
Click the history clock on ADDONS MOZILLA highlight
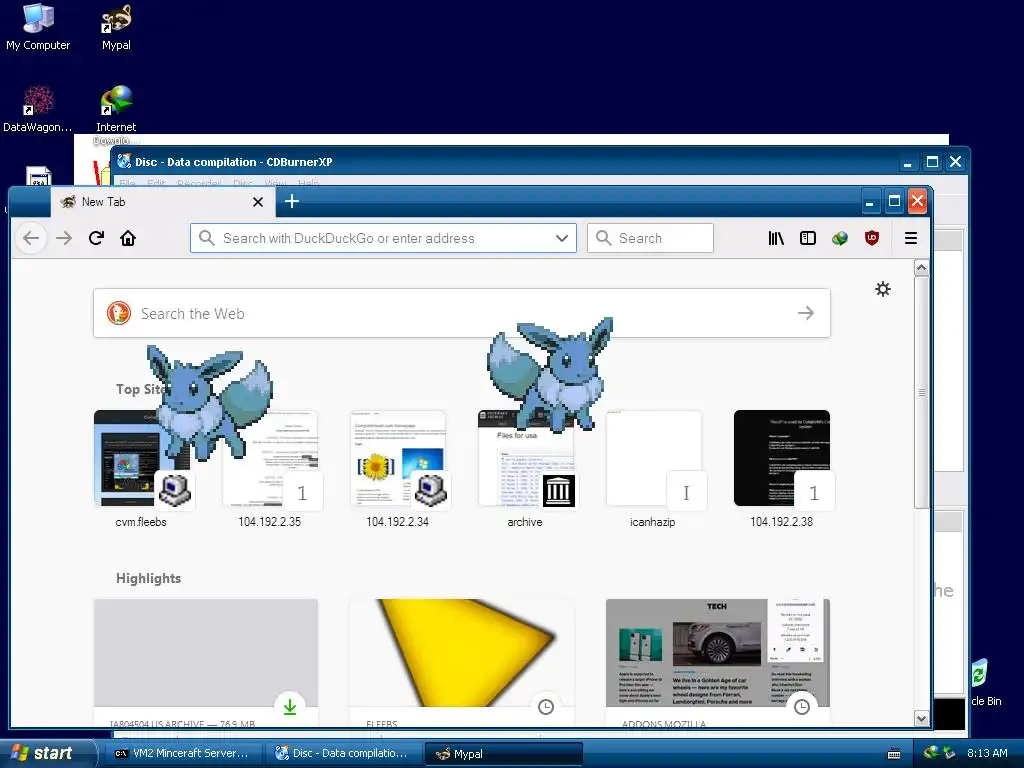pos(802,707)
